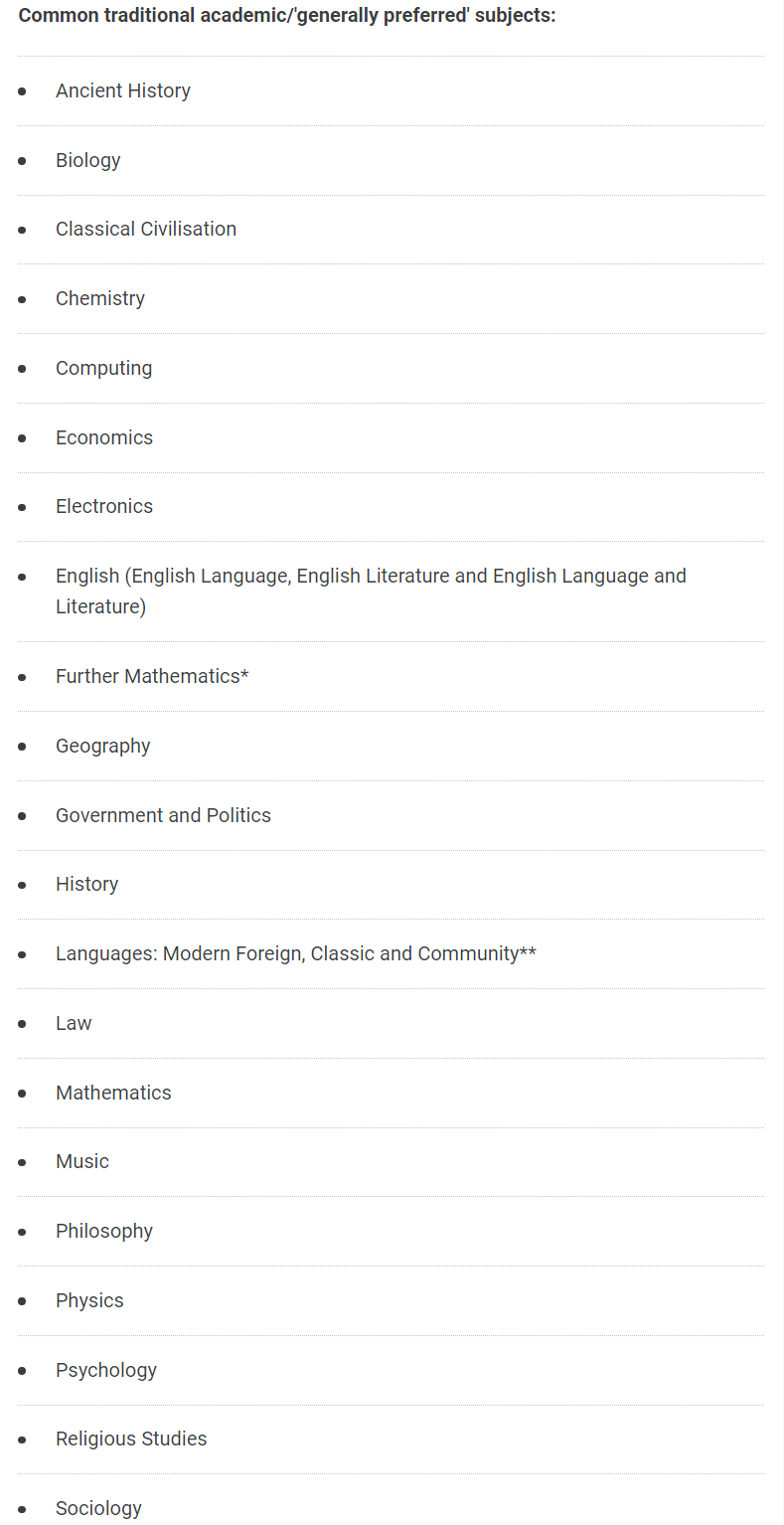Click Languages: Modern Foreign, Classic and Community
Viewport: 784px width, 1525px height.
click(x=296, y=953)
